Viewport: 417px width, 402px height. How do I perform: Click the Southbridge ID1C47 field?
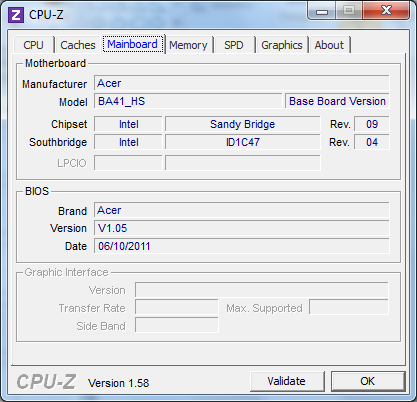(x=243, y=142)
